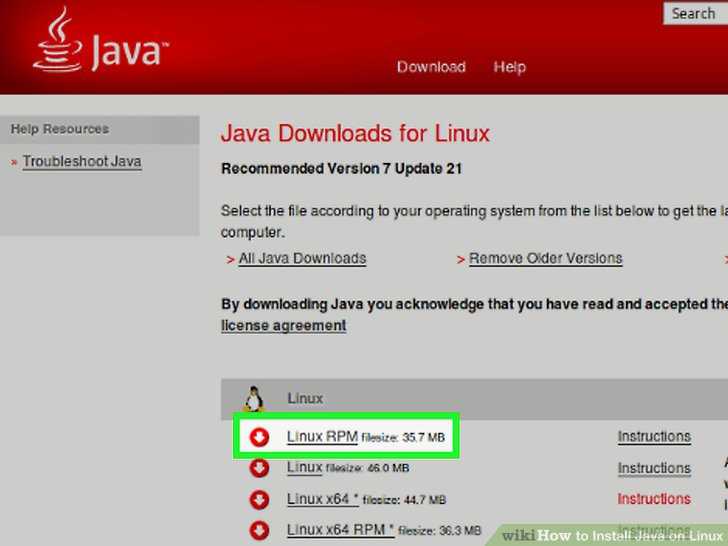Click the download icon beside Linux 46.0 MB

click(259, 468)
